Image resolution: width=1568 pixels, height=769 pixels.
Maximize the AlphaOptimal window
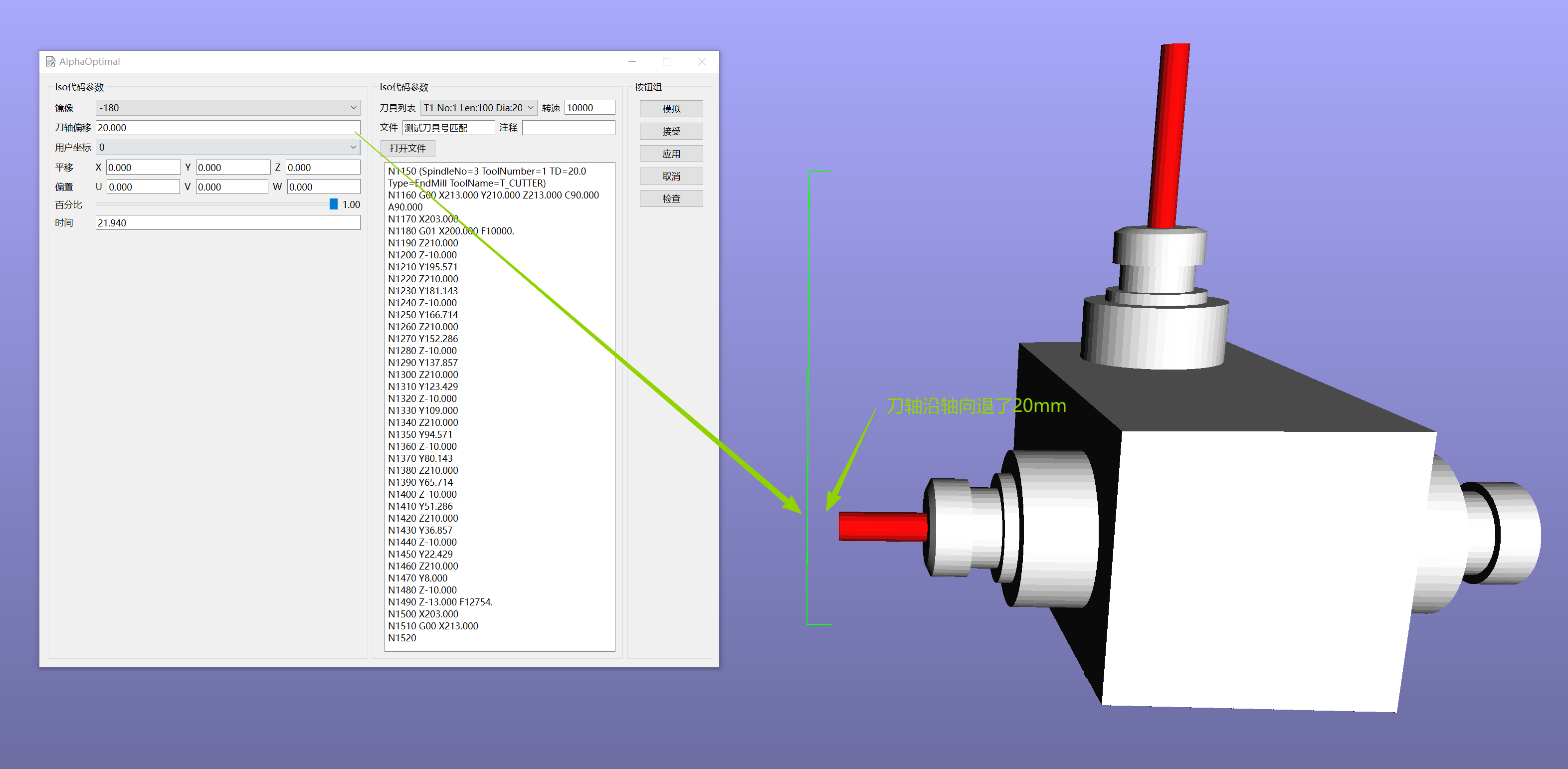pyautogui.click(x=666, y=61)
